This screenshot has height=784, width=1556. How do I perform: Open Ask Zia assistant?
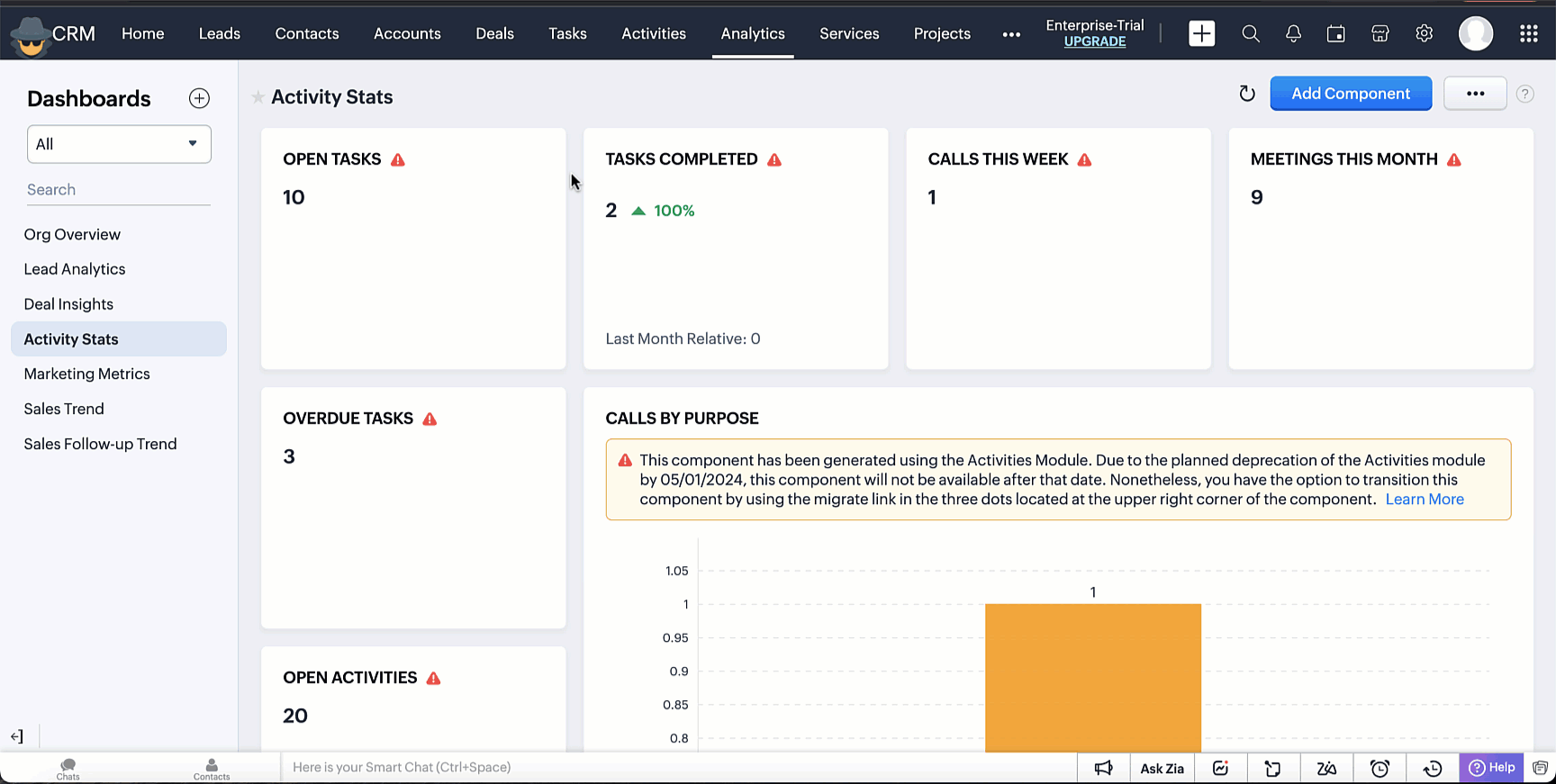click(1162, 768)
